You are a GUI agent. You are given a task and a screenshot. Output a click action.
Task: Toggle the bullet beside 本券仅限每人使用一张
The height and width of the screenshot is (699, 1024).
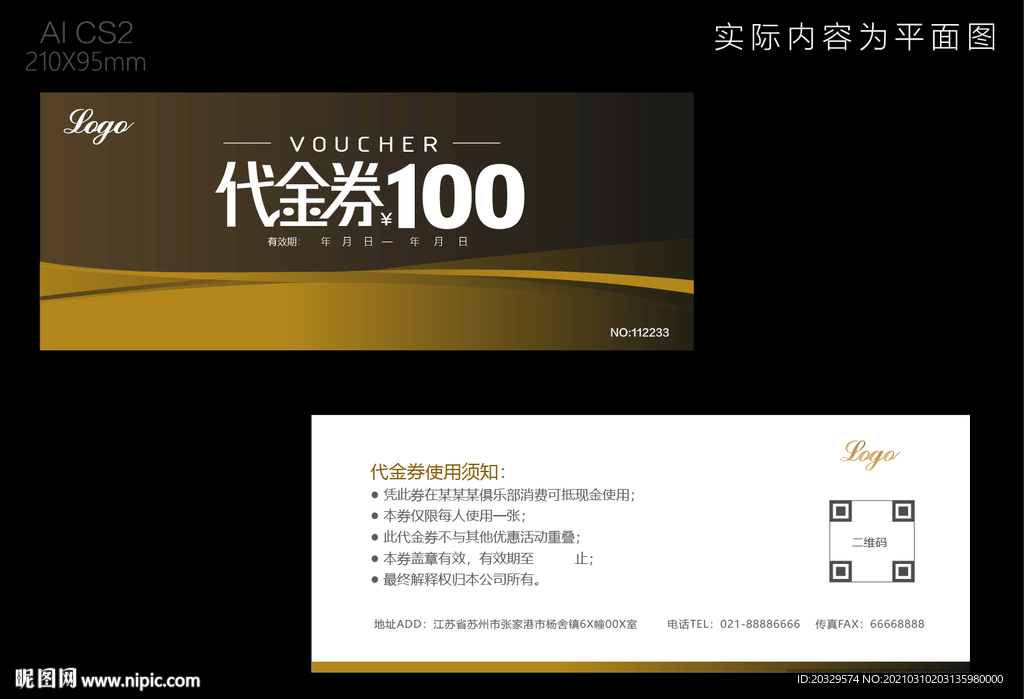click(376, 515)
